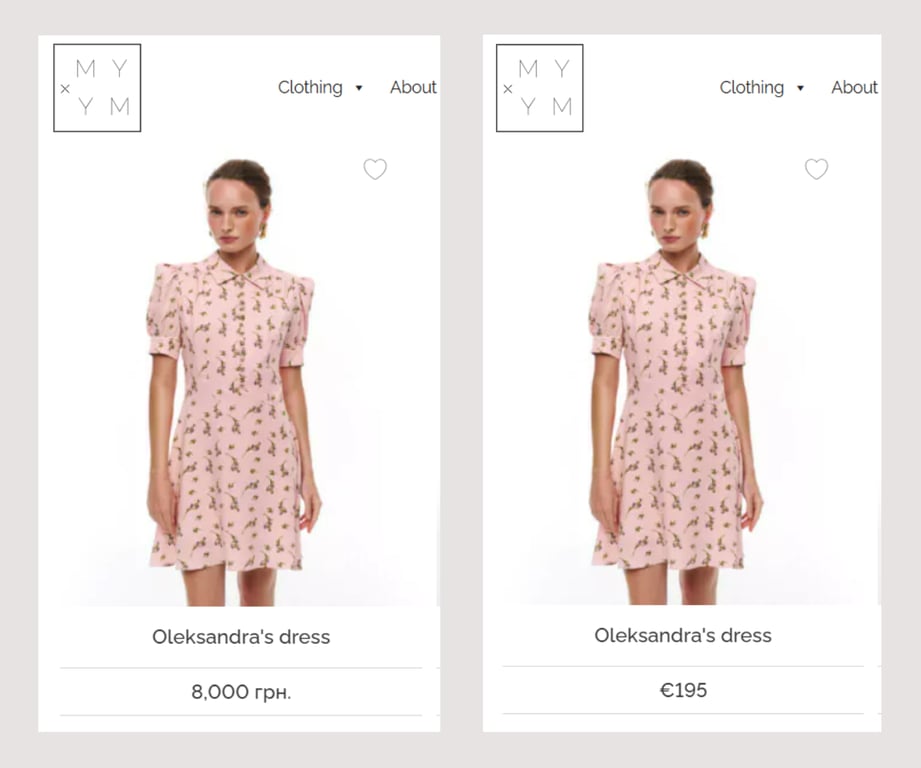Expand the Clothing arrow in the euro storefront

[x=800, y=88]
